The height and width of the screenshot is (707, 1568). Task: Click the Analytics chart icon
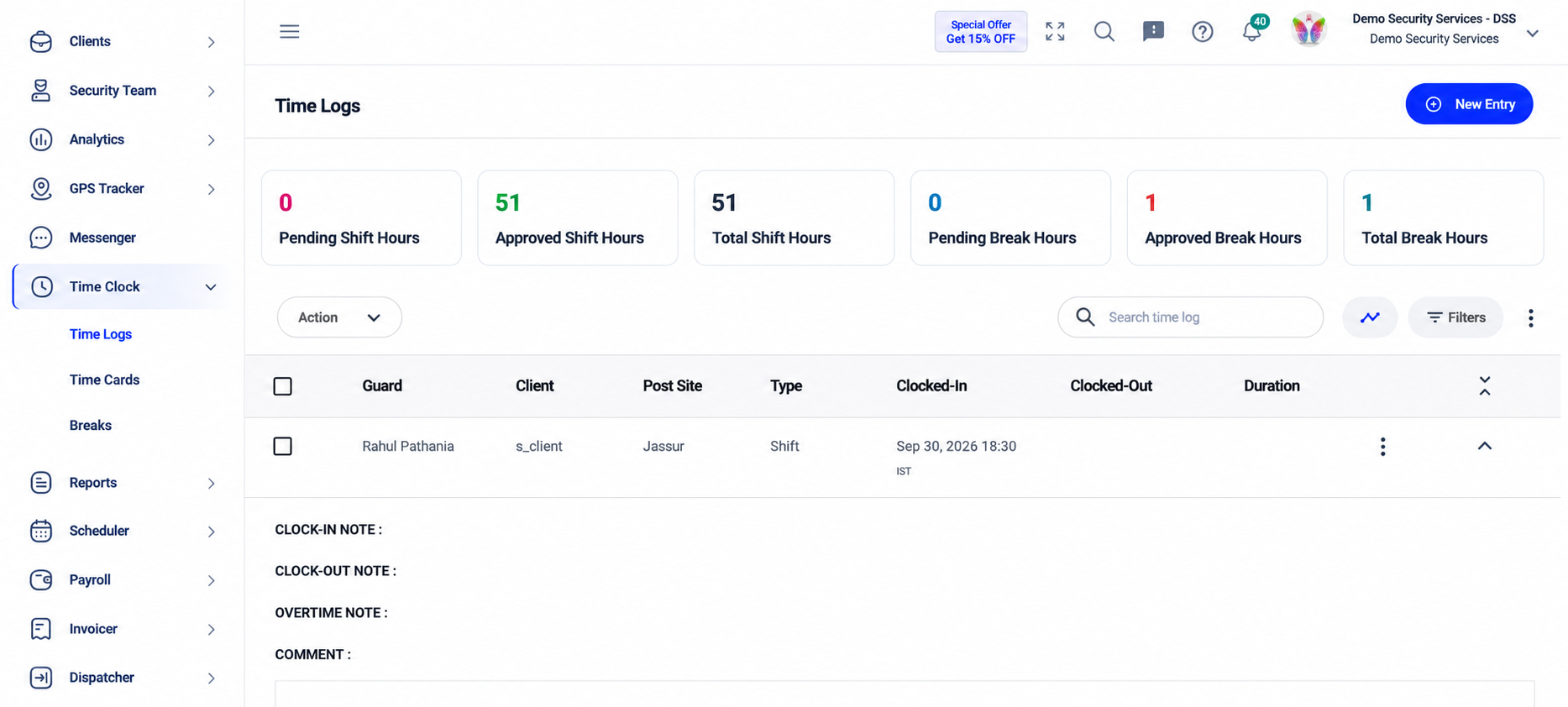(x=40, y=139)
